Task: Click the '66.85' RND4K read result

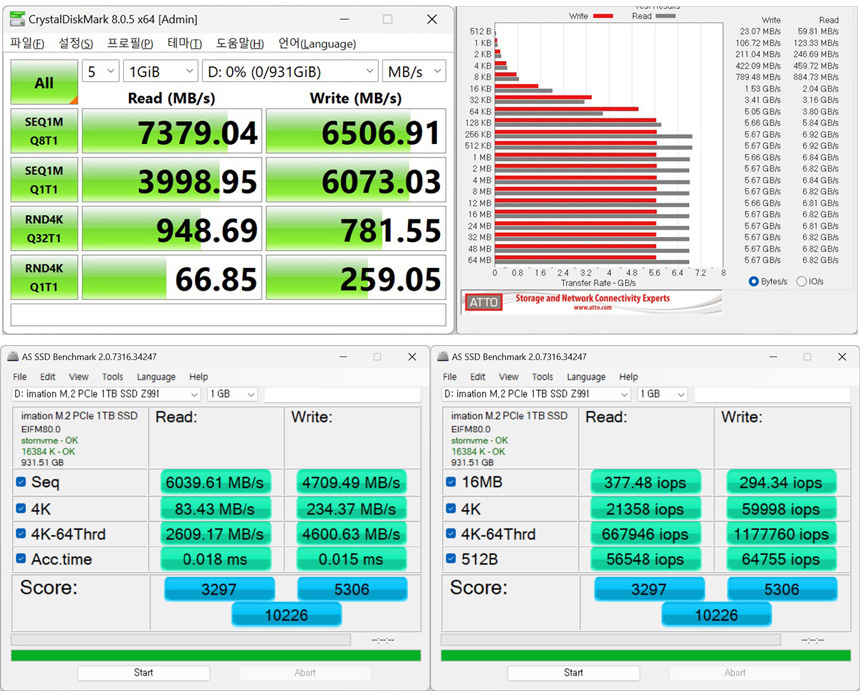Action: point(172,278)
